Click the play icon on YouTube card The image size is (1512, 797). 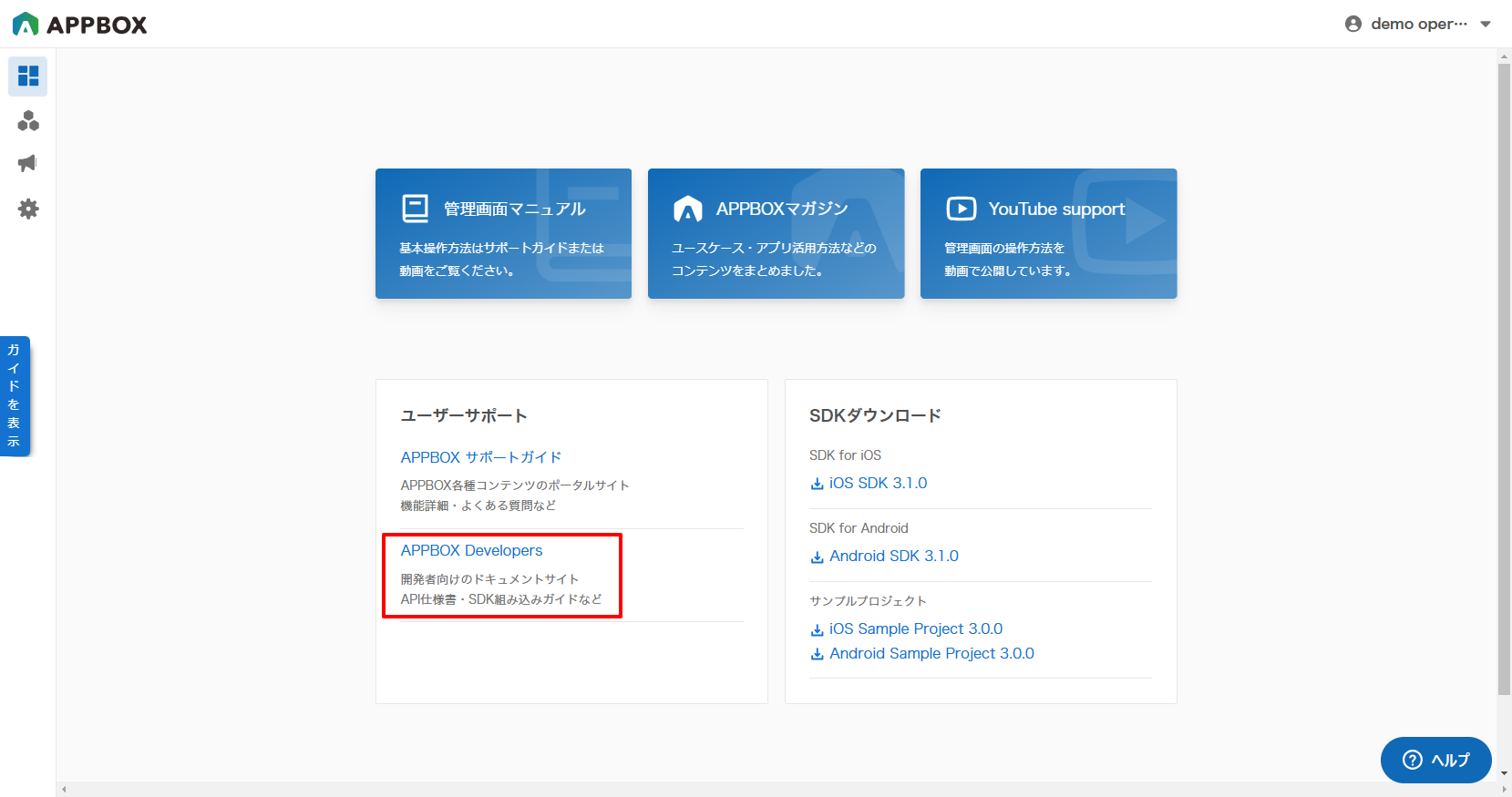[961, 209]
